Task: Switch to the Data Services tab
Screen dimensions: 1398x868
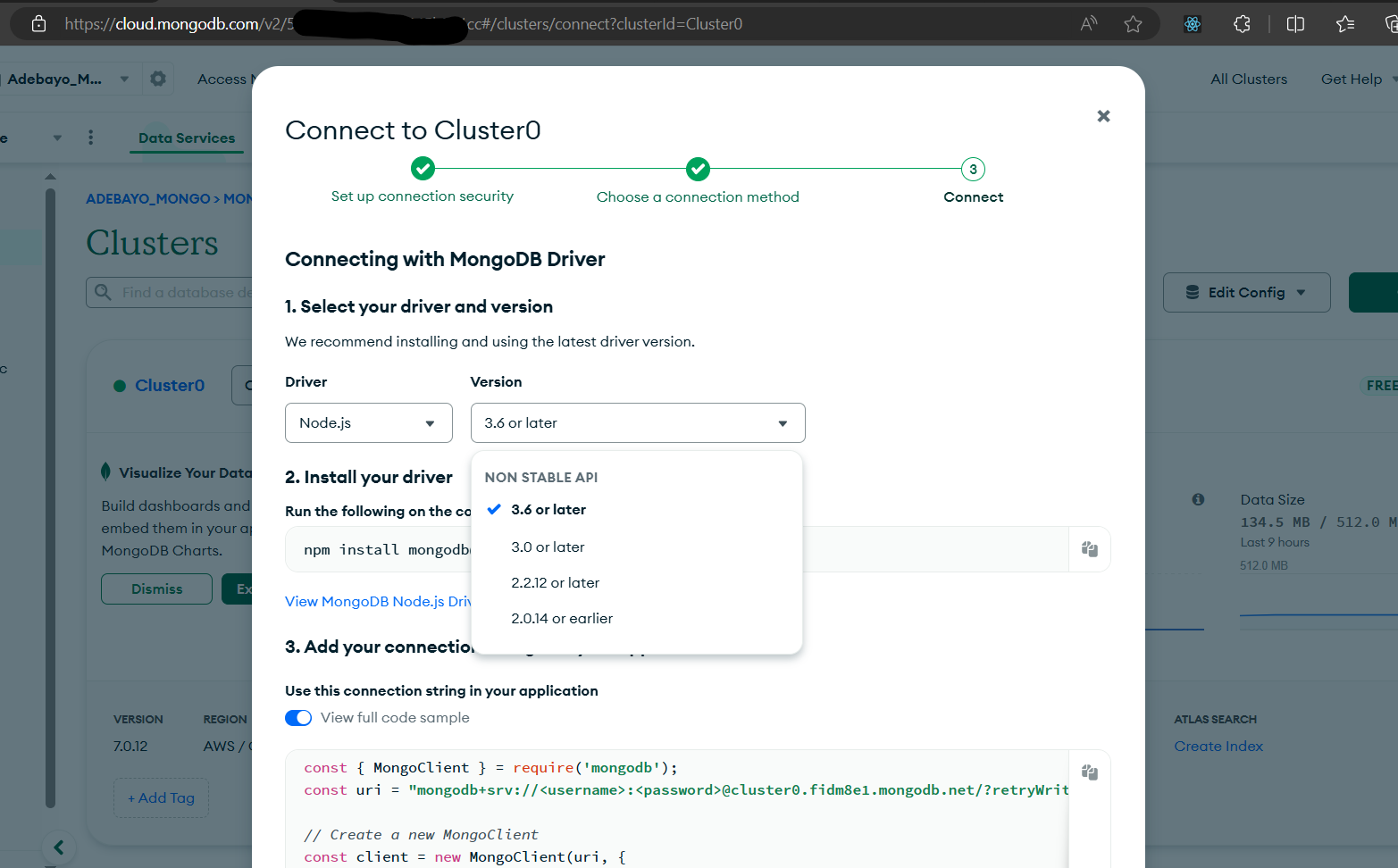Action: point(187,138)
